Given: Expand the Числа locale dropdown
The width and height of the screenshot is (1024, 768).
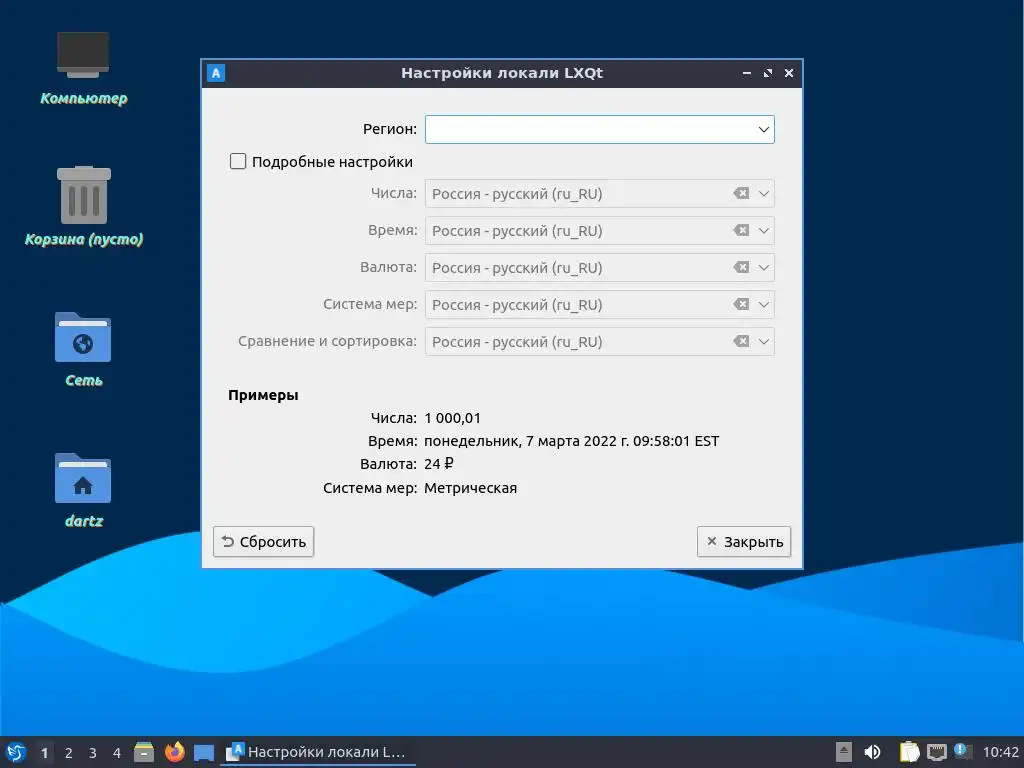Looking at the screenshot, I should pos(763,193).
